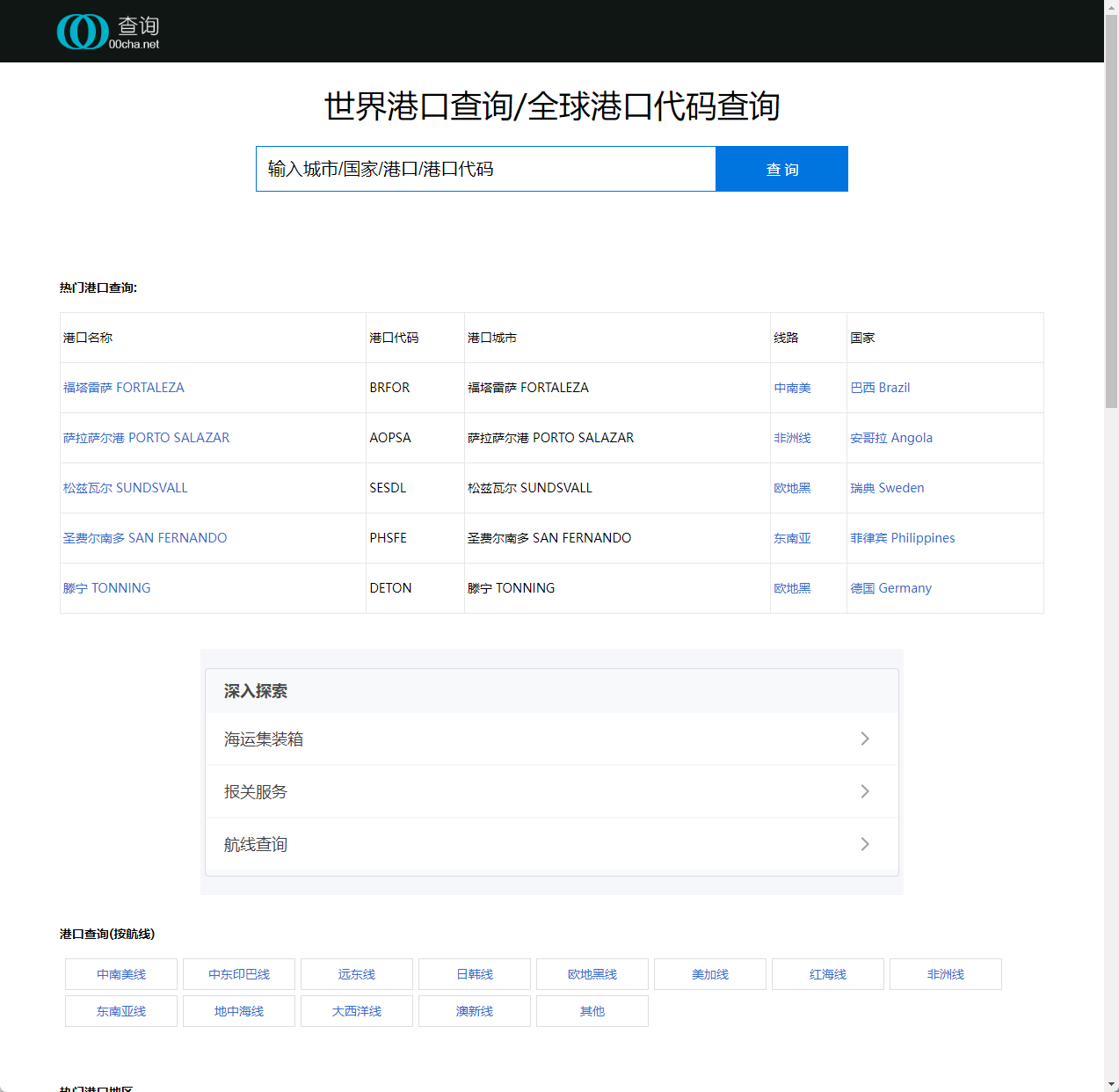Image resolution: width=1119 pixels, height=1092 pixels.
Task: Select the 中南美线 route button
Action: 120,973
